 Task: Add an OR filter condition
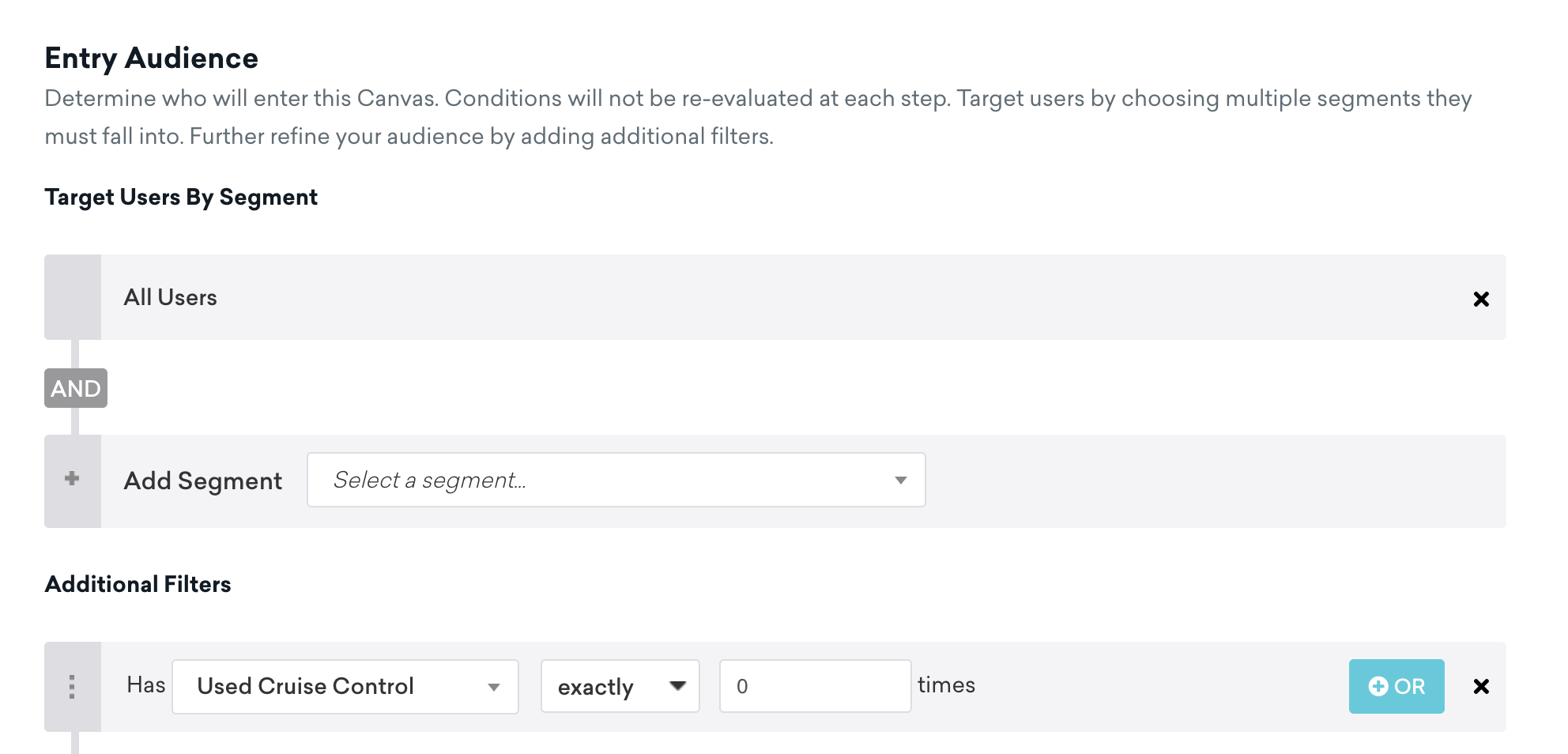(x=1396, y=686)
